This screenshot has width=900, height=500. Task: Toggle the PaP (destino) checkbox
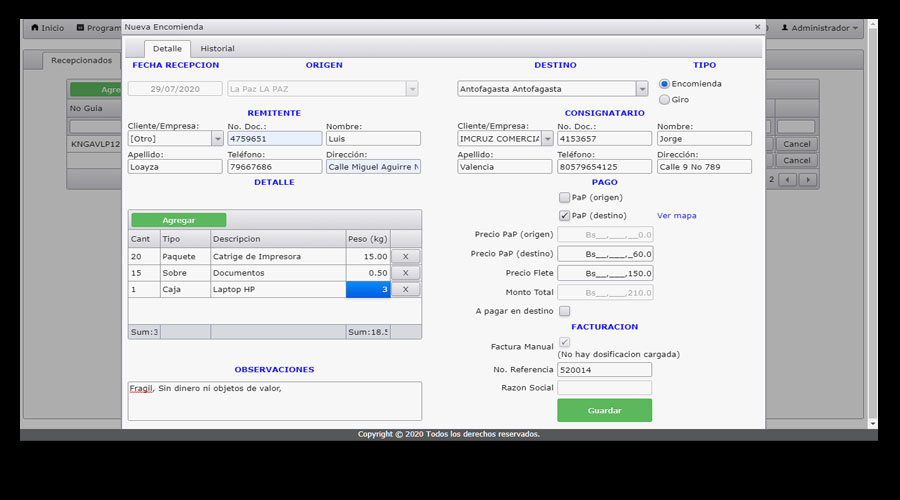point(564,216)
